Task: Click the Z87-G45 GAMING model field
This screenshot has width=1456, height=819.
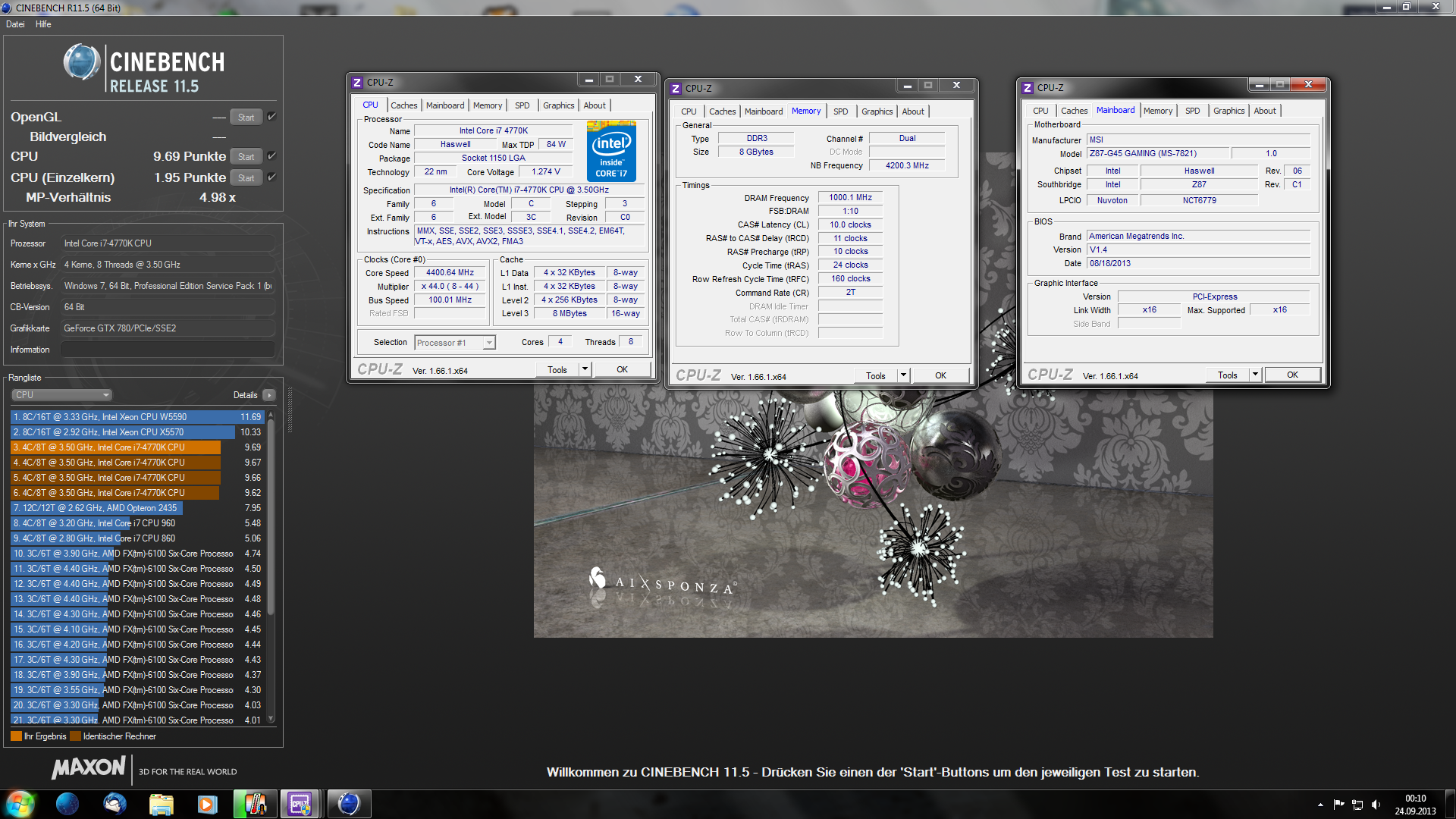Action: (x=1157, y=153)
